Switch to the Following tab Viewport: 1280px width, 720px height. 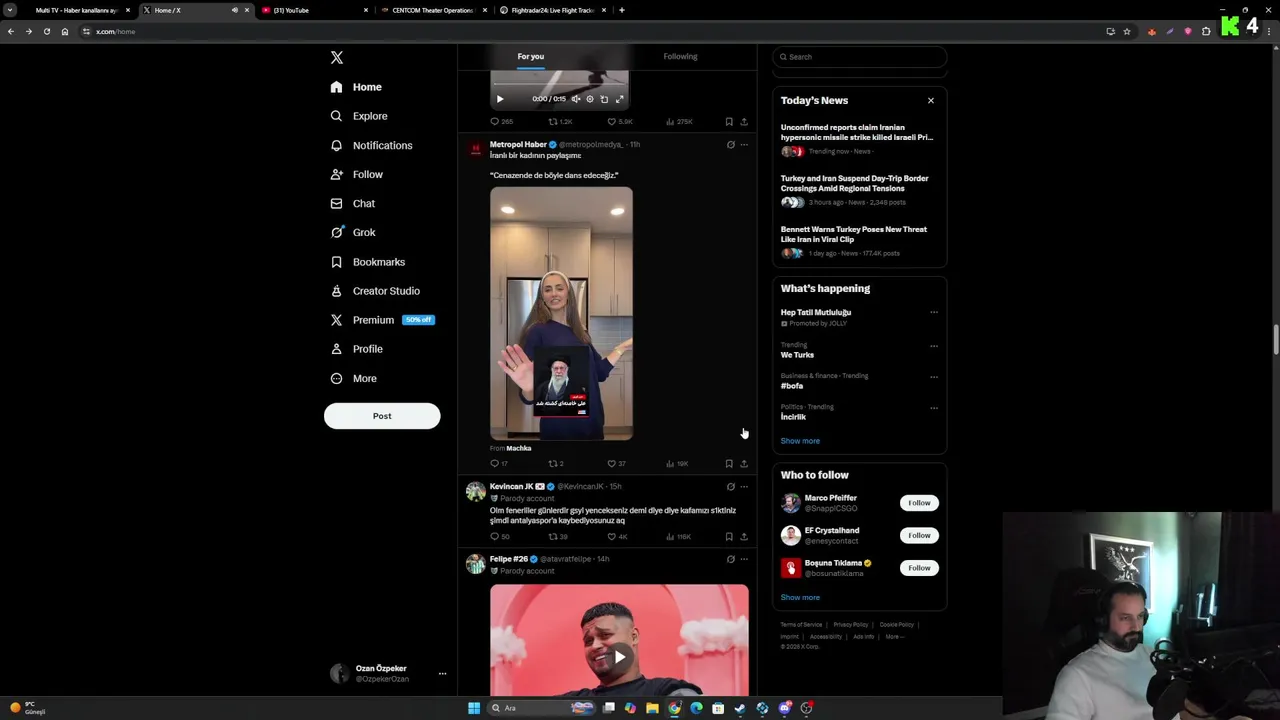coord(680,56)
